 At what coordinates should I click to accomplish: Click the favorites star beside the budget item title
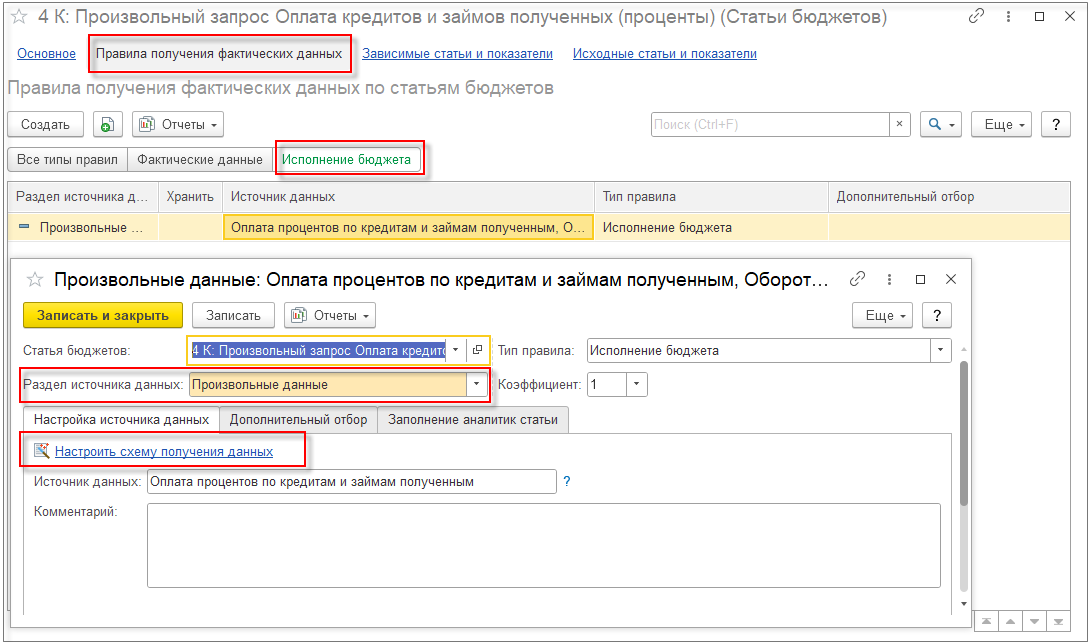pos(19,17)
